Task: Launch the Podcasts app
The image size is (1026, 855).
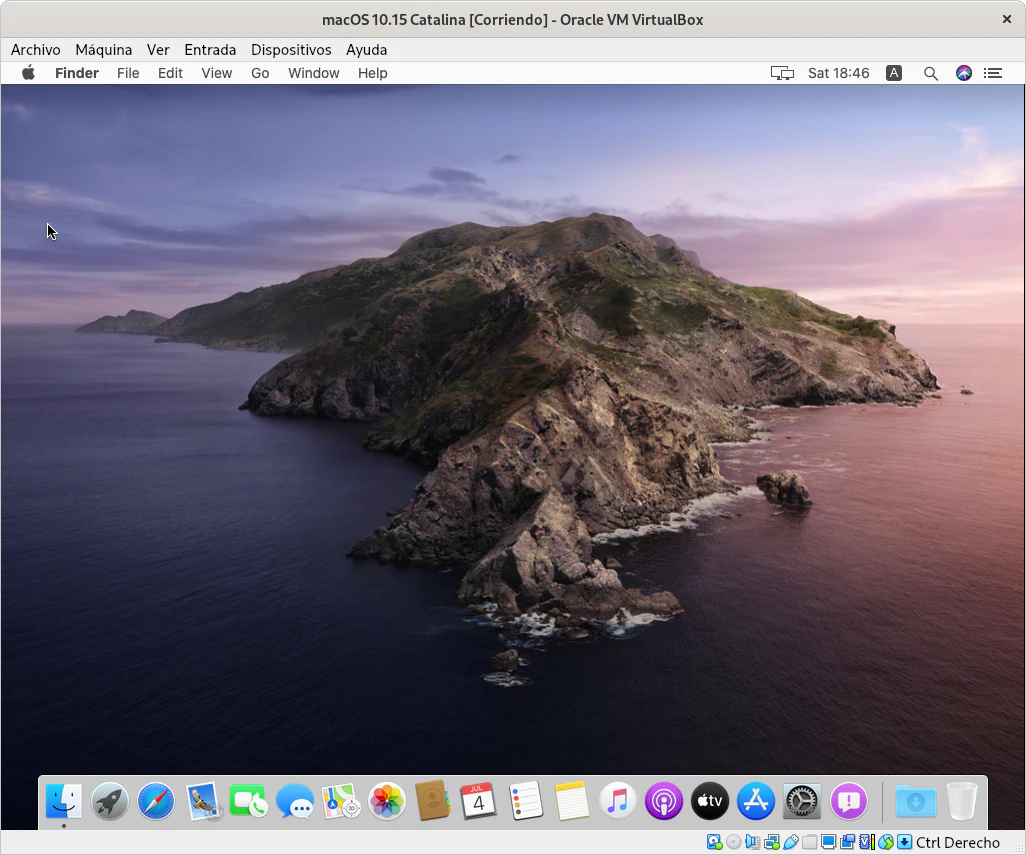Action: click(x=664, y=801)
